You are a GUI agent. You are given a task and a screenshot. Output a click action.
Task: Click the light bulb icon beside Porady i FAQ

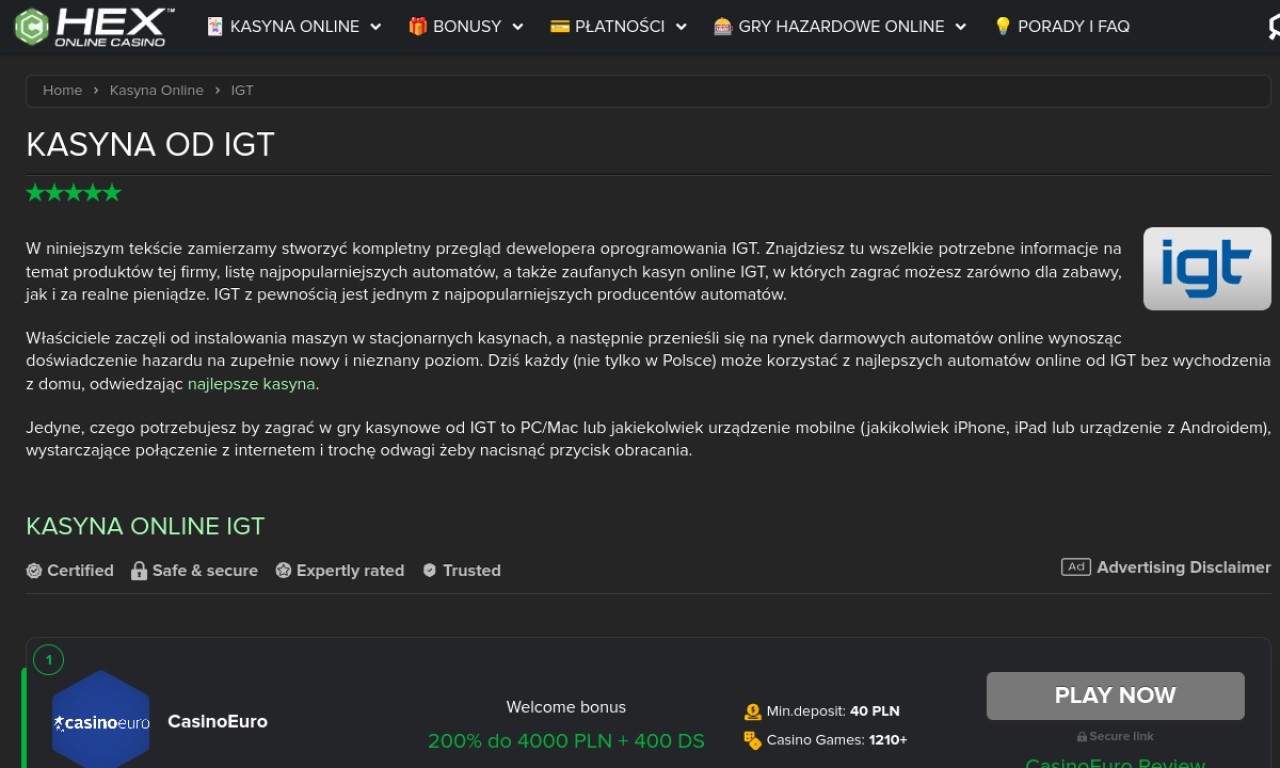[x=1003, y=27]
